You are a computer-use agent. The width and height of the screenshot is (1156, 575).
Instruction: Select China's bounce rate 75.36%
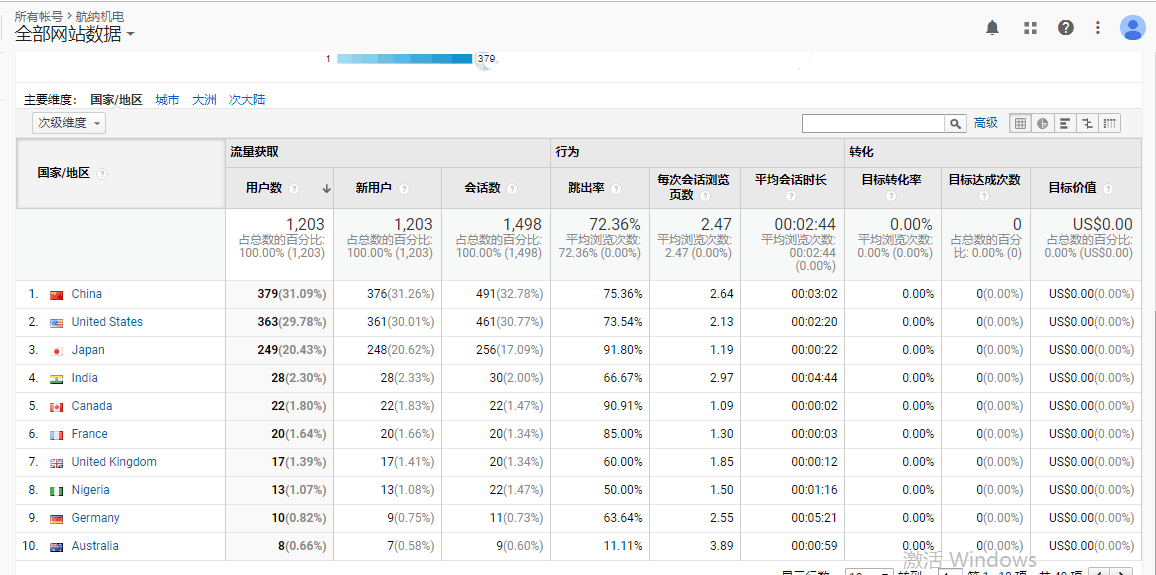click(623, 294)
